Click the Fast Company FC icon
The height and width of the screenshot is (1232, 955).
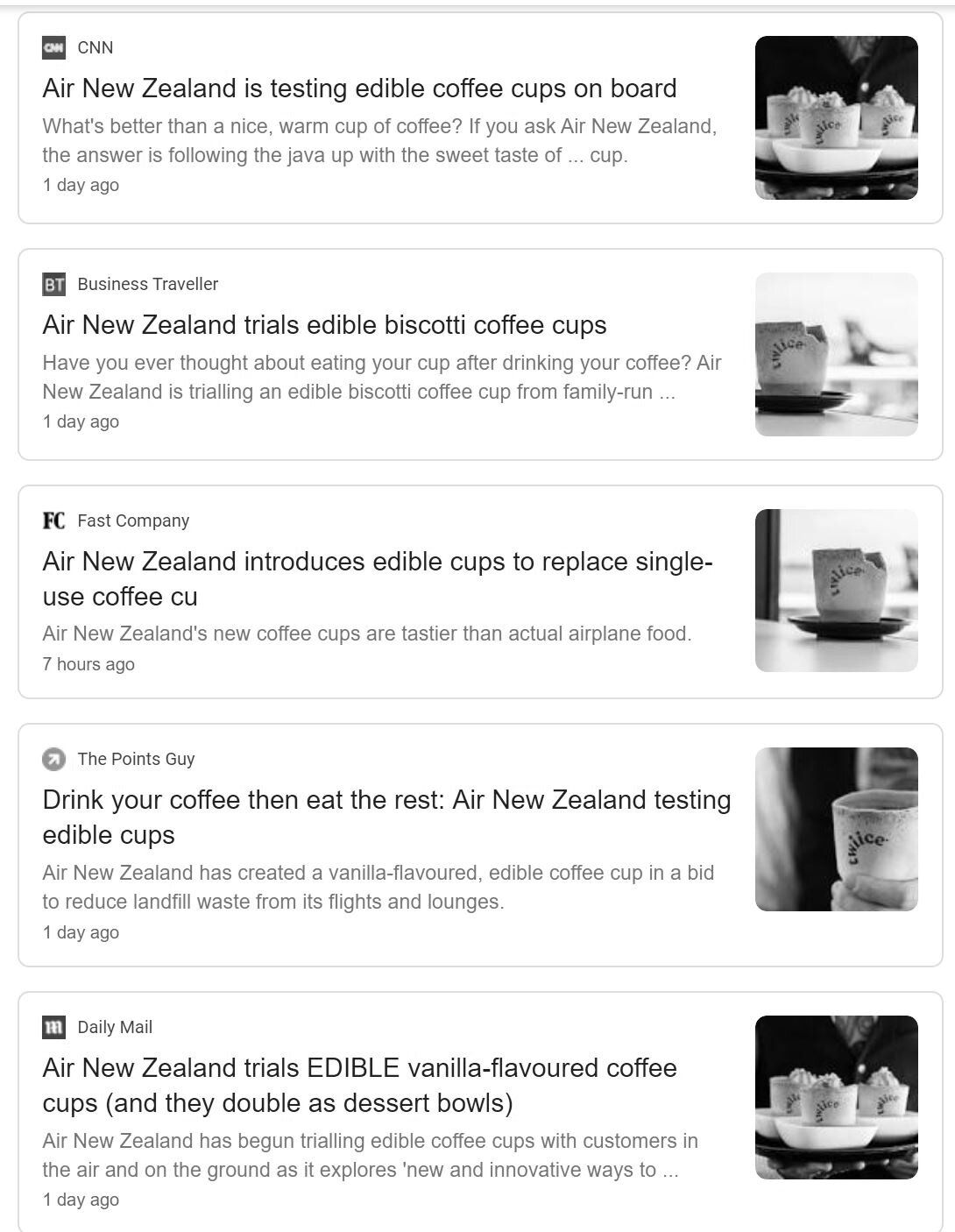[53, 520]
